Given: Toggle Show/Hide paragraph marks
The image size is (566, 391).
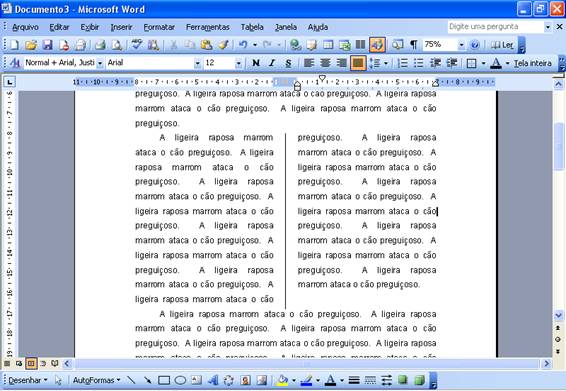Looking at the screenshot, I should tap(414, 45).
